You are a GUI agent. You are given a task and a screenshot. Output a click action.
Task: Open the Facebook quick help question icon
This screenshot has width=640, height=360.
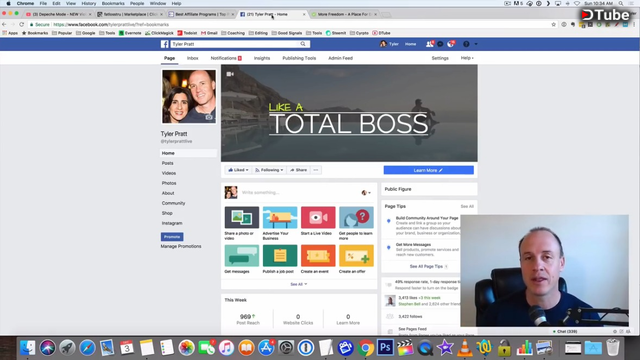click(x=466, y=44)
